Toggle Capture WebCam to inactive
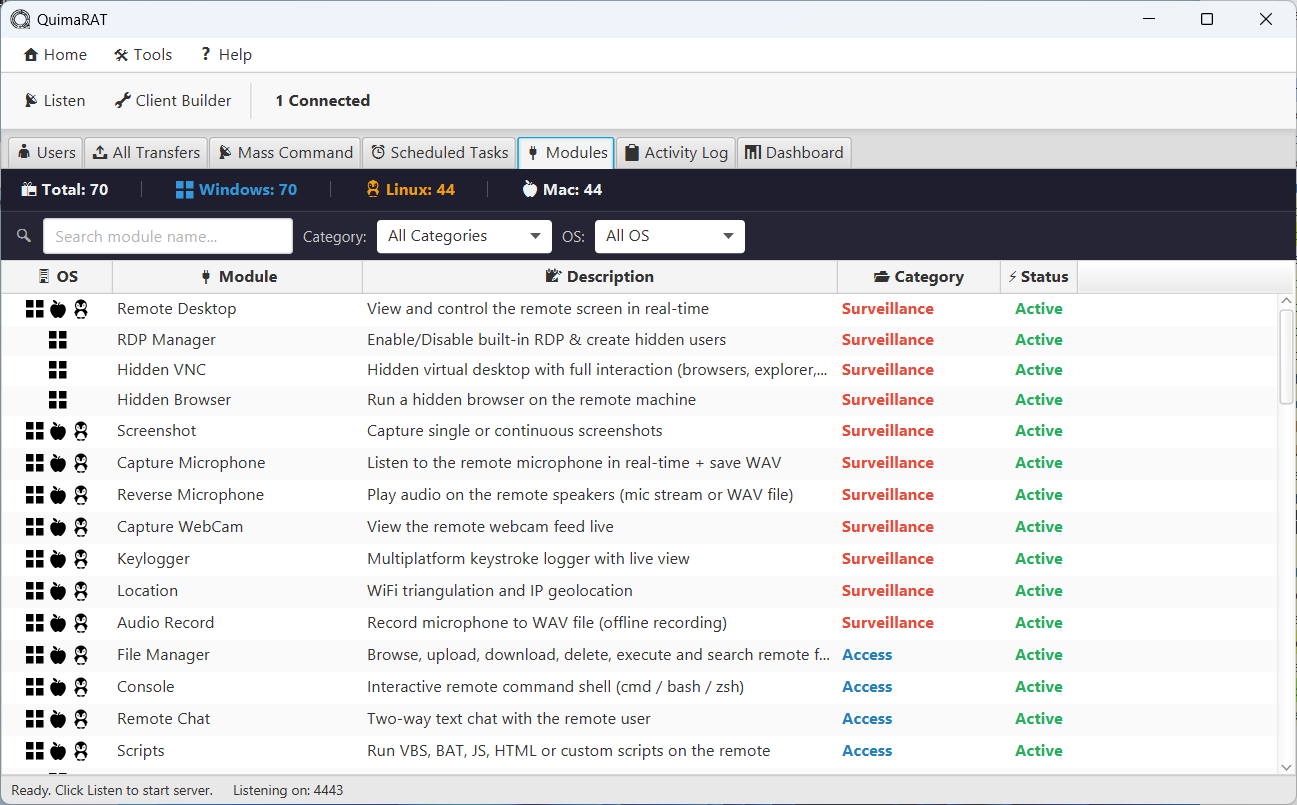1297x805 pixels. coord(1038,526)
